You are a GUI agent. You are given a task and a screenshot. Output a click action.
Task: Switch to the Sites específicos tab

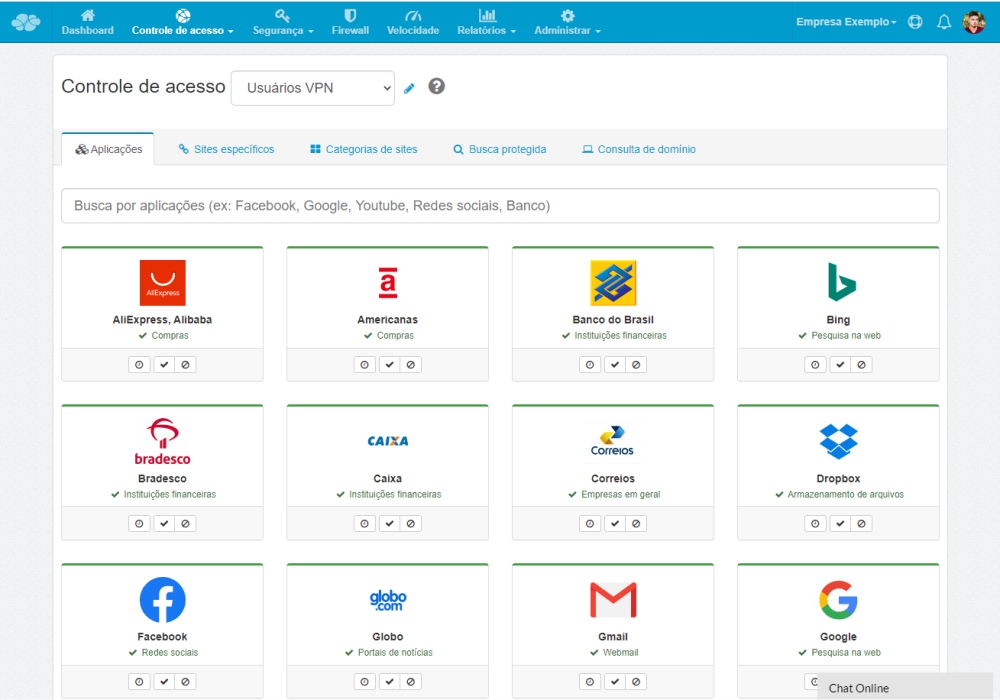[x=226, y=149]
